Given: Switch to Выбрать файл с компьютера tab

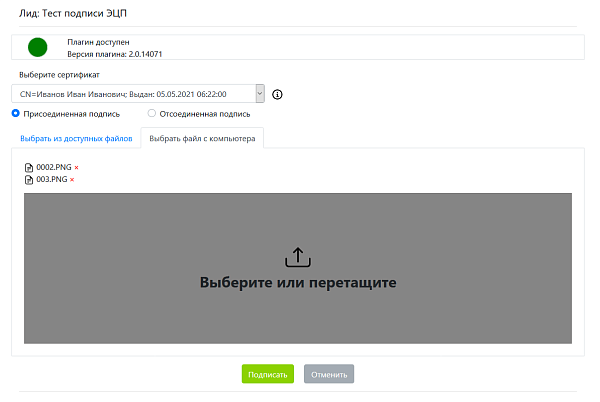Looking at the screenshot, I should 202,138.
